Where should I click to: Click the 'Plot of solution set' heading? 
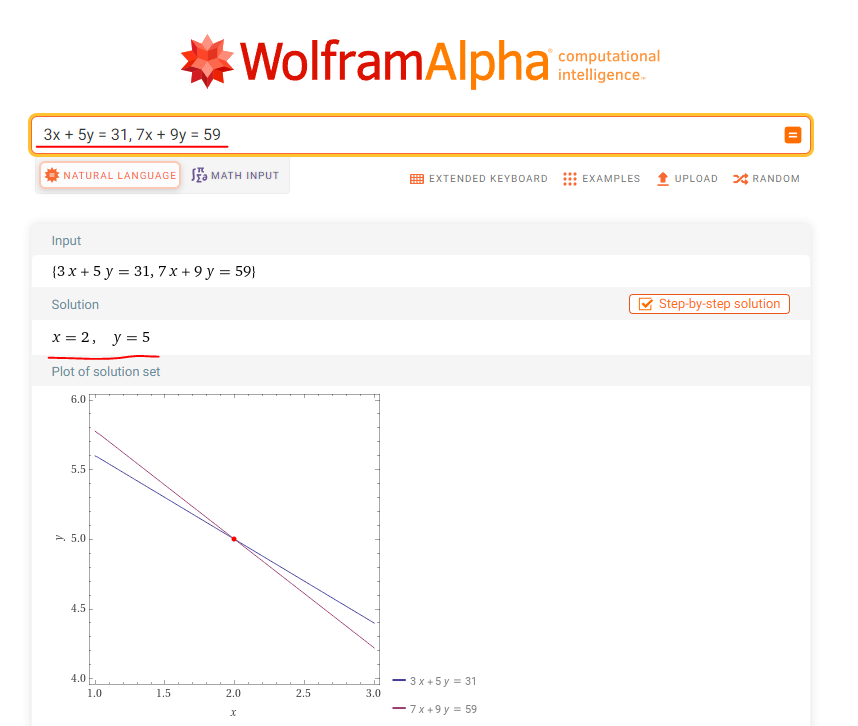(106, 371)
